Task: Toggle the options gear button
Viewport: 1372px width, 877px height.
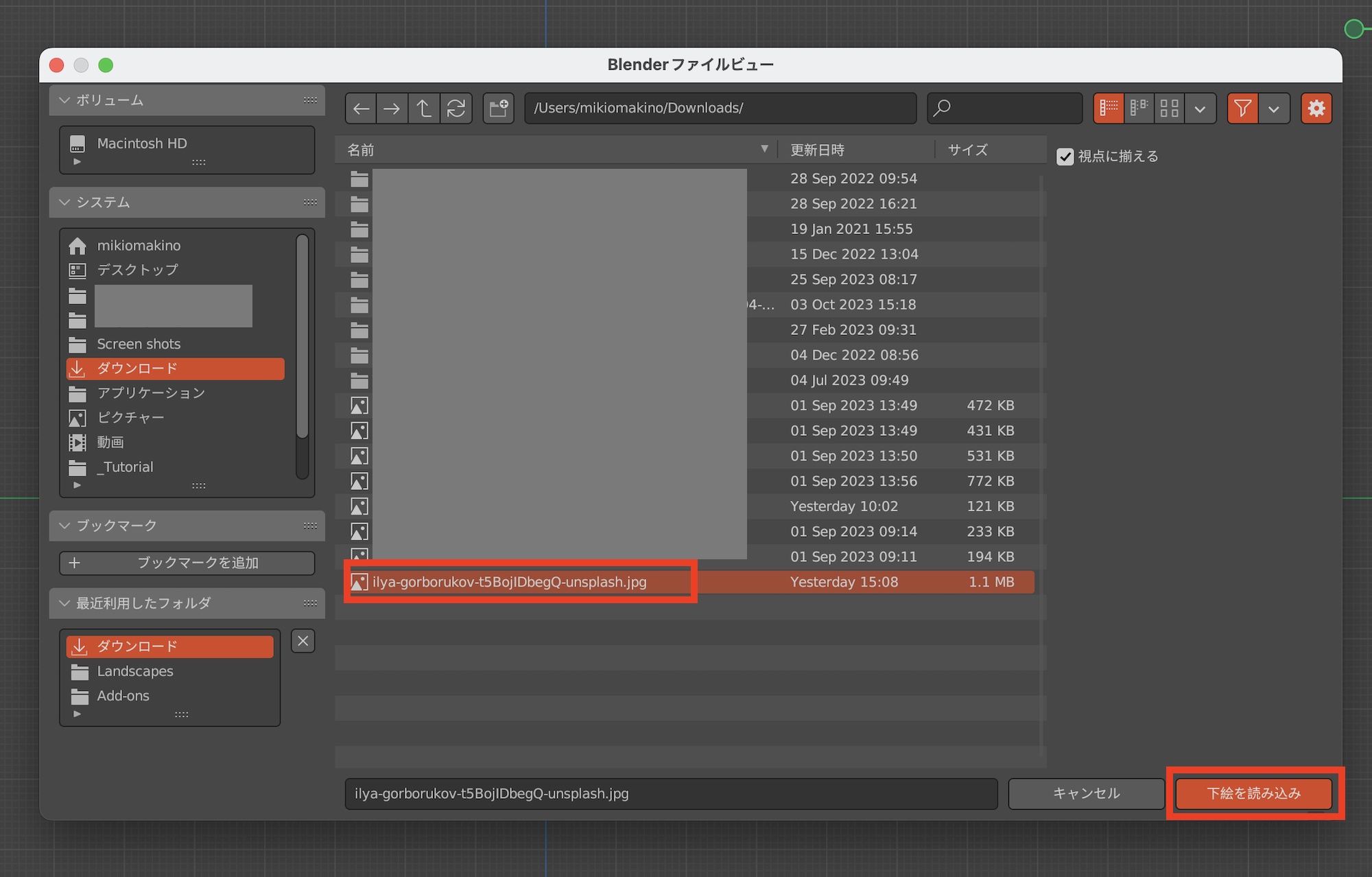Action: 1316,108
